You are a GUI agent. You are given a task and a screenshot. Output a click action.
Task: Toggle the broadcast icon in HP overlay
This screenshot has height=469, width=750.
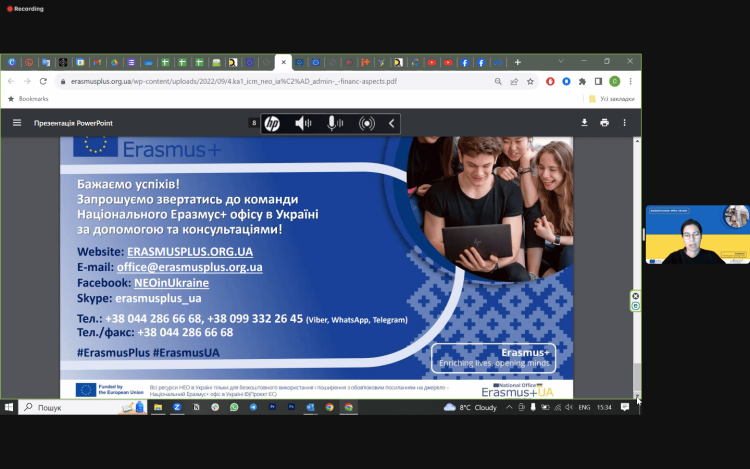[x=367, y=123]
